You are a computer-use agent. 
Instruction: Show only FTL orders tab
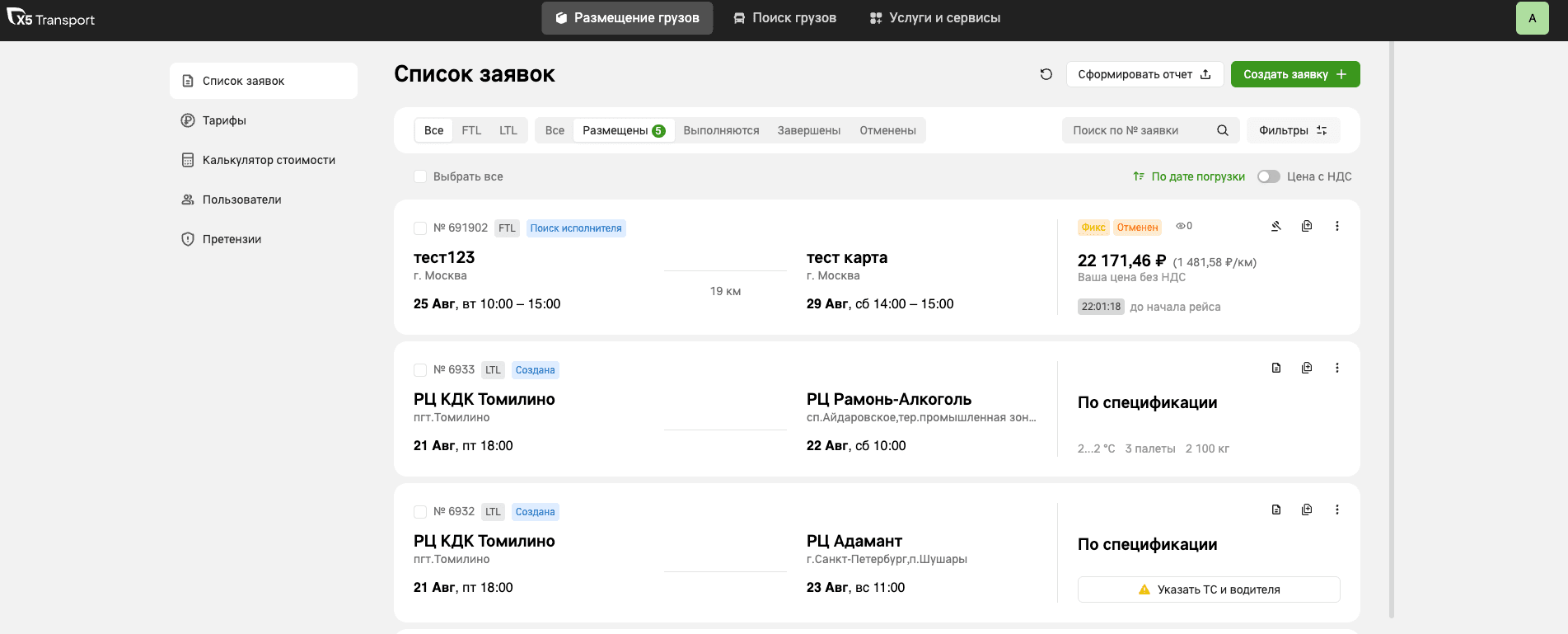(x=471, y=130)
